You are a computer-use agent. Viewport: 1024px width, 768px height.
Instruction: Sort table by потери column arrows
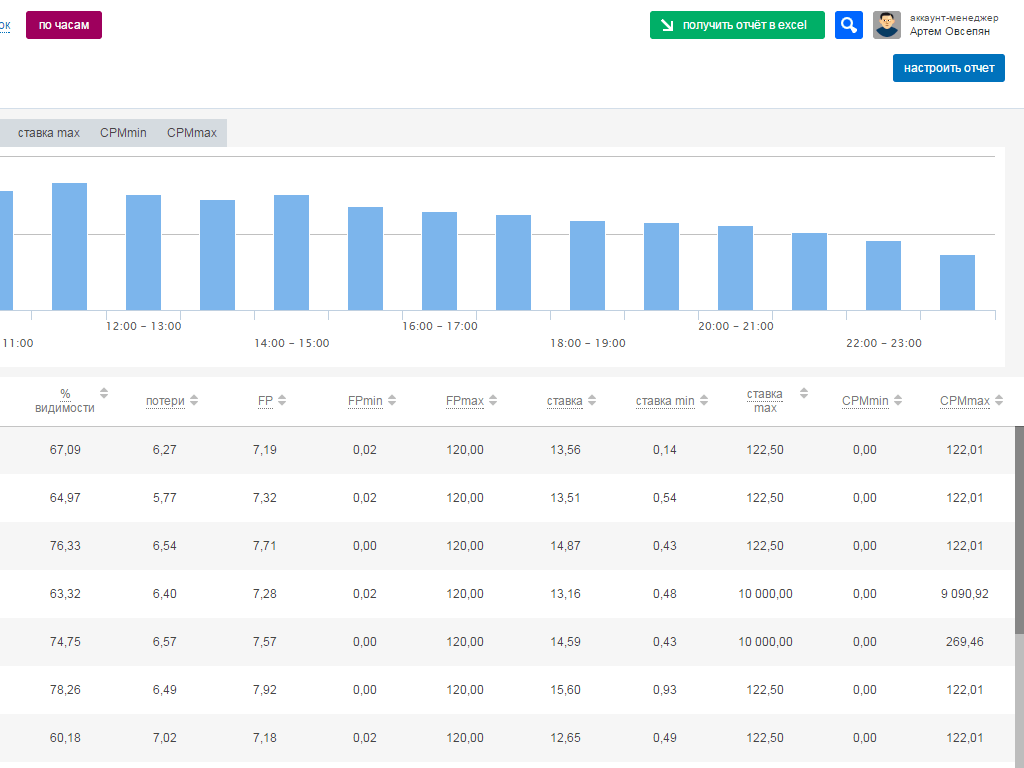click(194, 400)
